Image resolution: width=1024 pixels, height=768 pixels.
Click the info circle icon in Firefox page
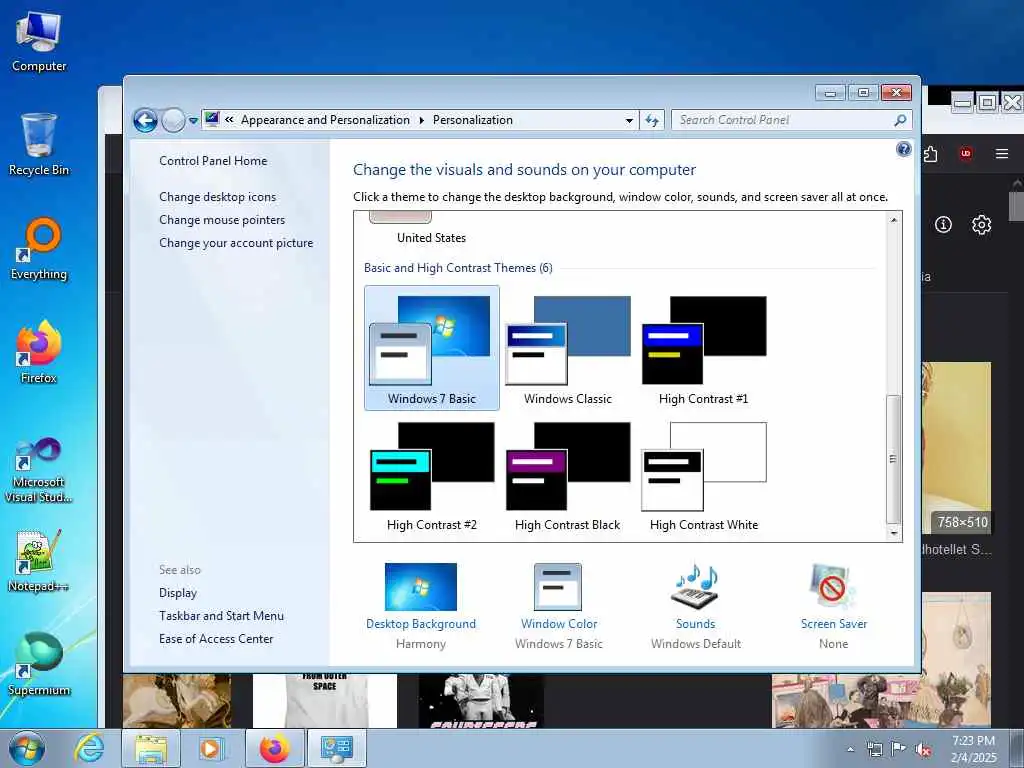943,225
